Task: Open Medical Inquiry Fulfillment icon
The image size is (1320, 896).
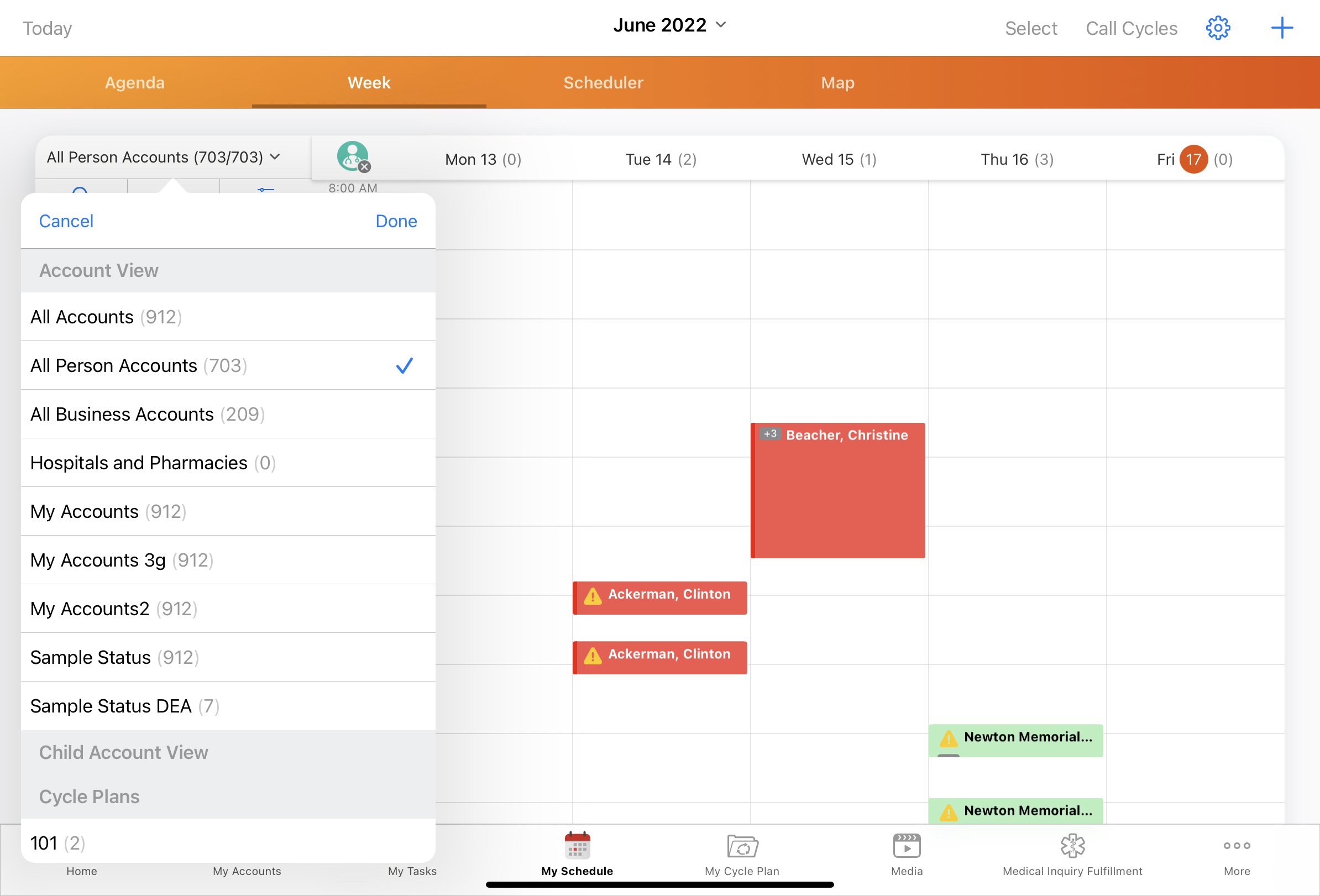Action: pos(1072,846)
